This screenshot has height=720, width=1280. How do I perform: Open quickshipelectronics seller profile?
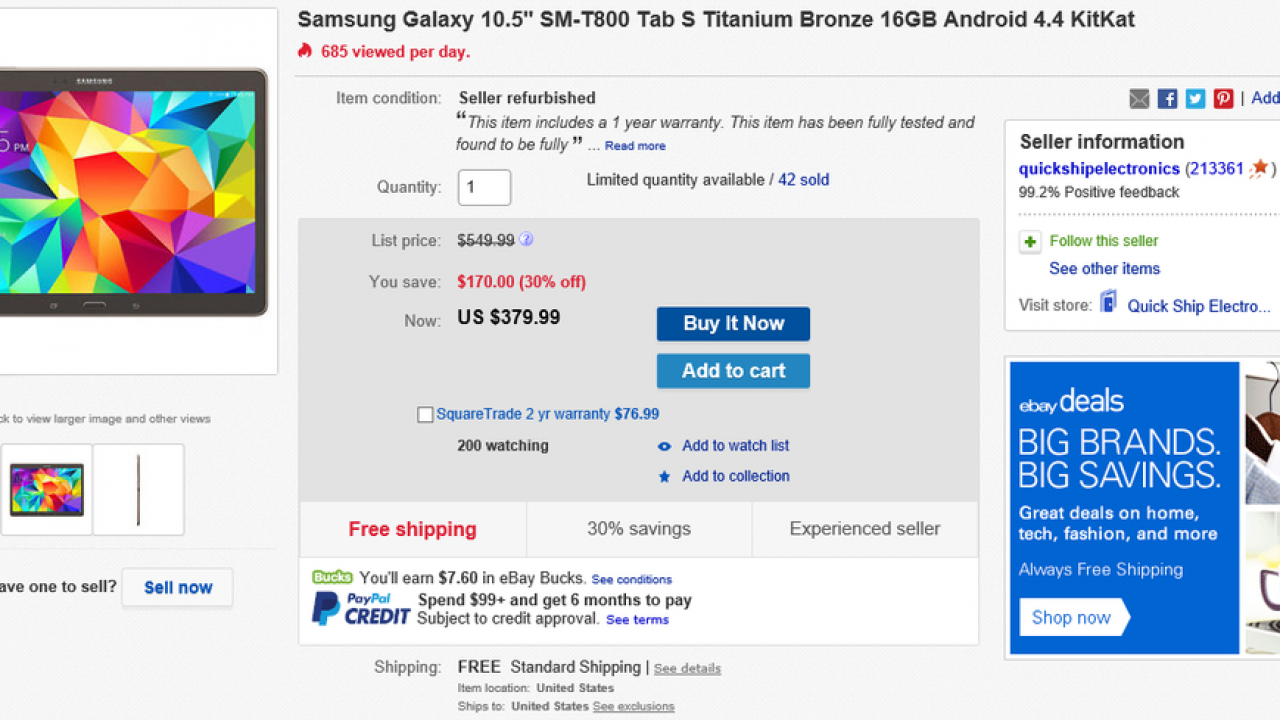pyautogui.click(x=1099, y=169)
